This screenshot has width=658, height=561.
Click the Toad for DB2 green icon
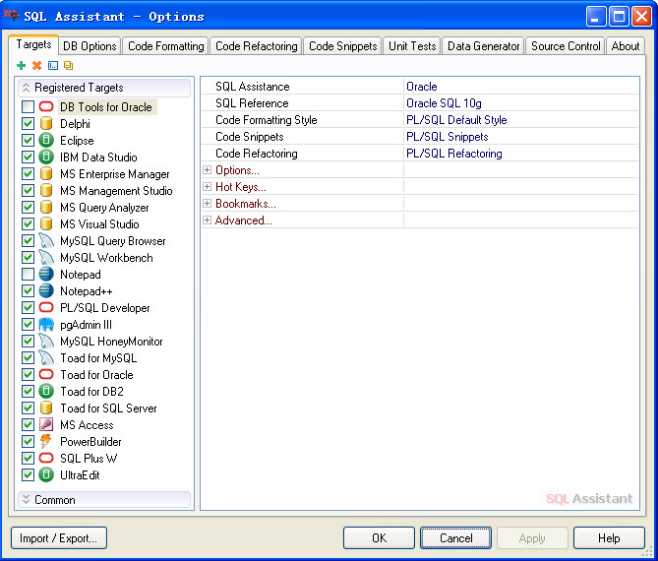[x=46, y=391]
